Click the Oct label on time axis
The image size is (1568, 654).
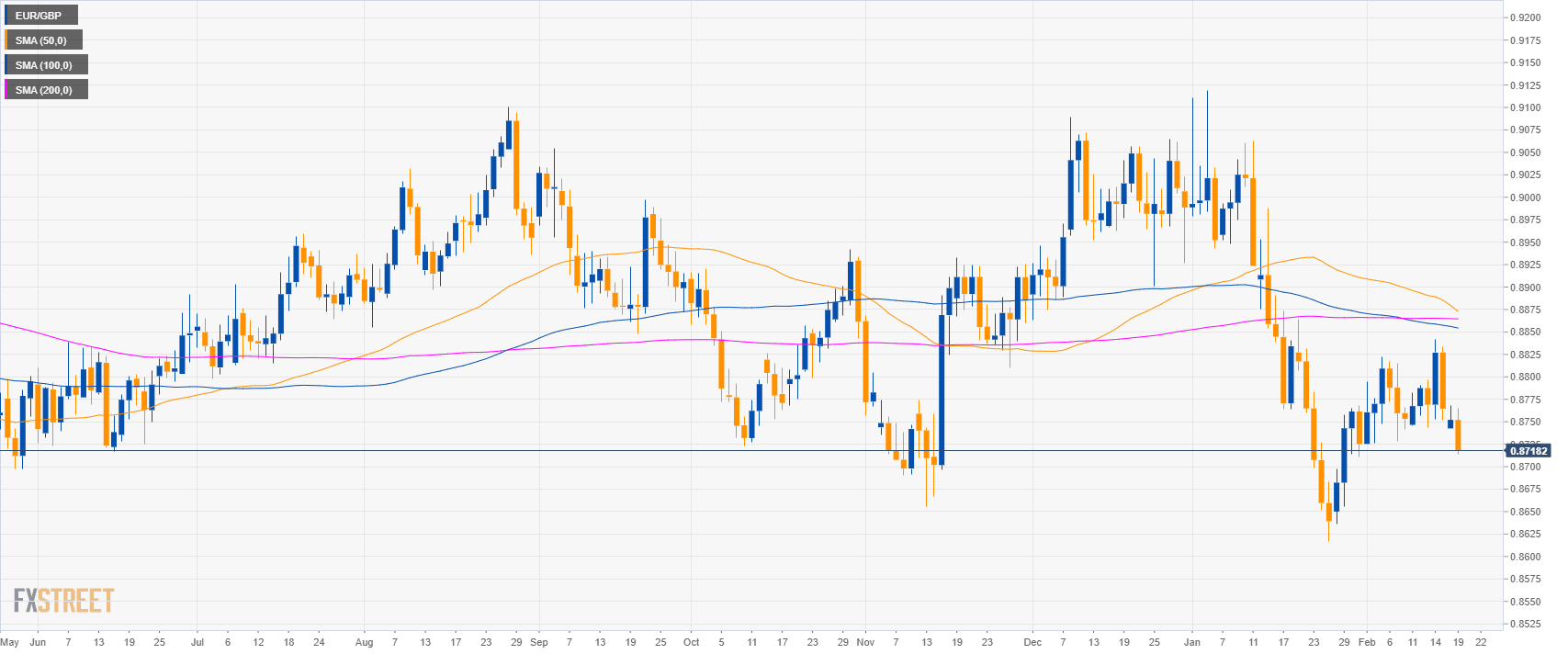pos(692,642)
